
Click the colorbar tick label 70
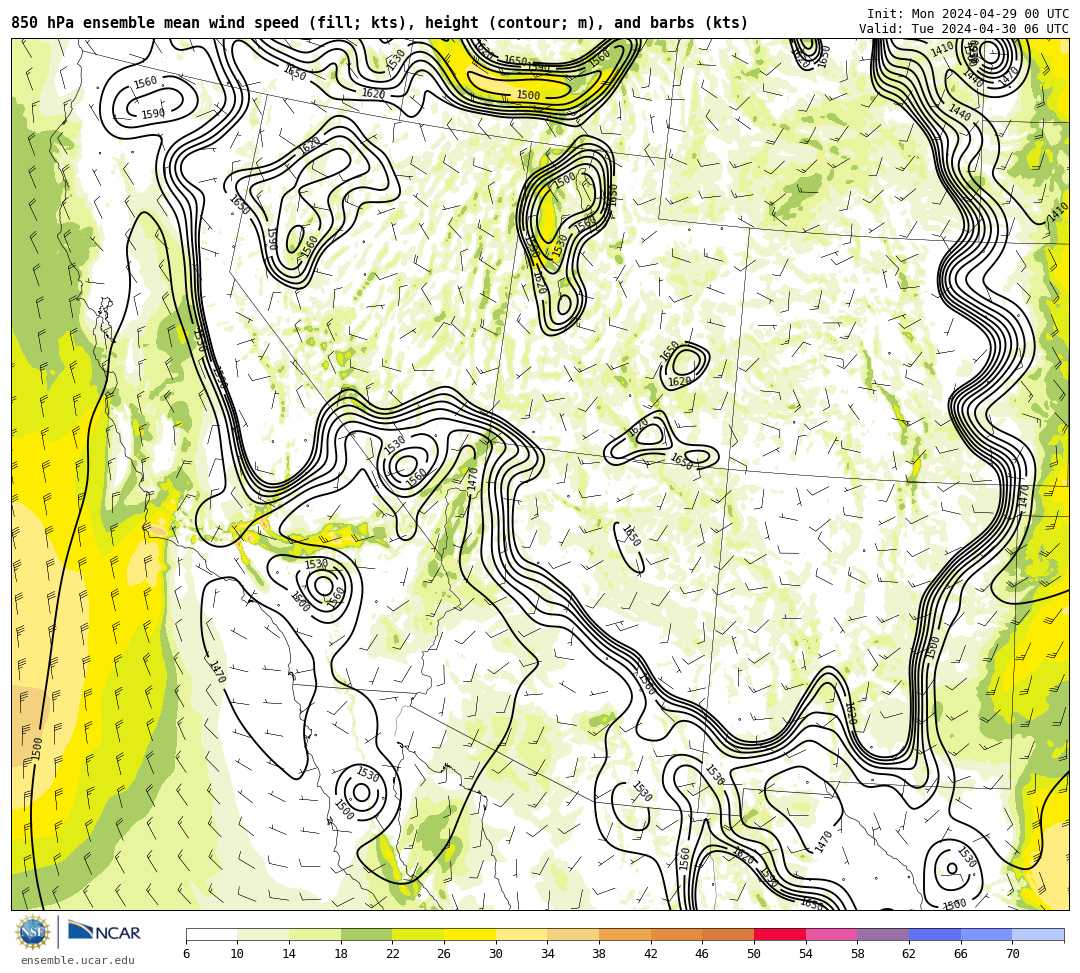[x=1012, y=954]
